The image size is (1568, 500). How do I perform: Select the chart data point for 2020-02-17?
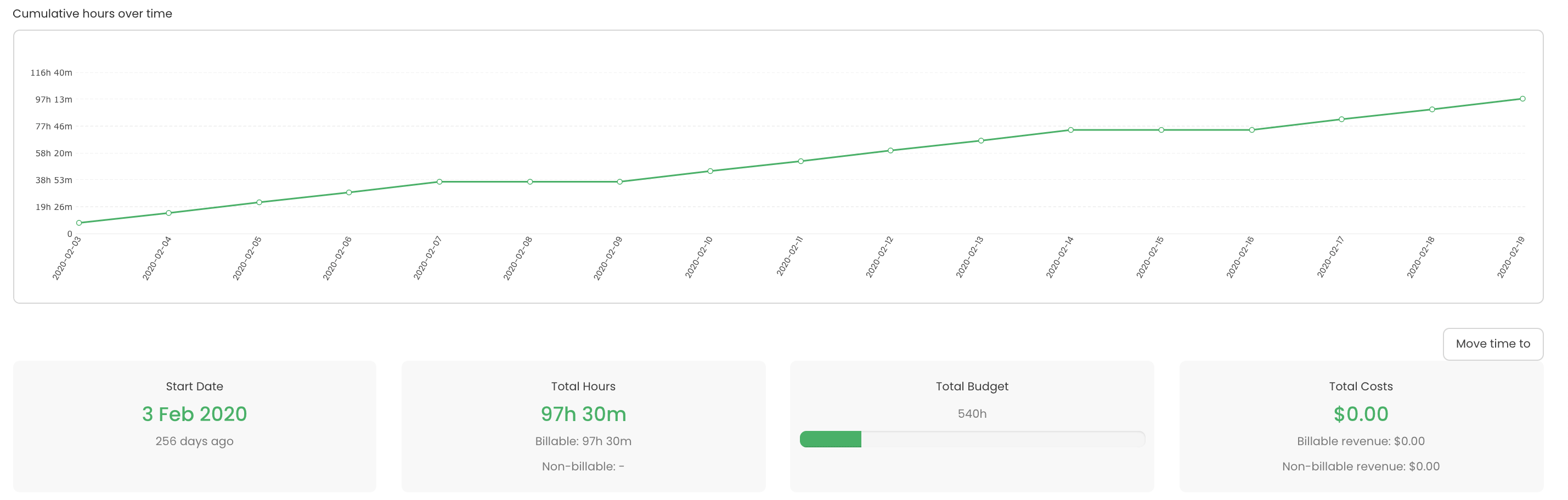pos(1341,119)
